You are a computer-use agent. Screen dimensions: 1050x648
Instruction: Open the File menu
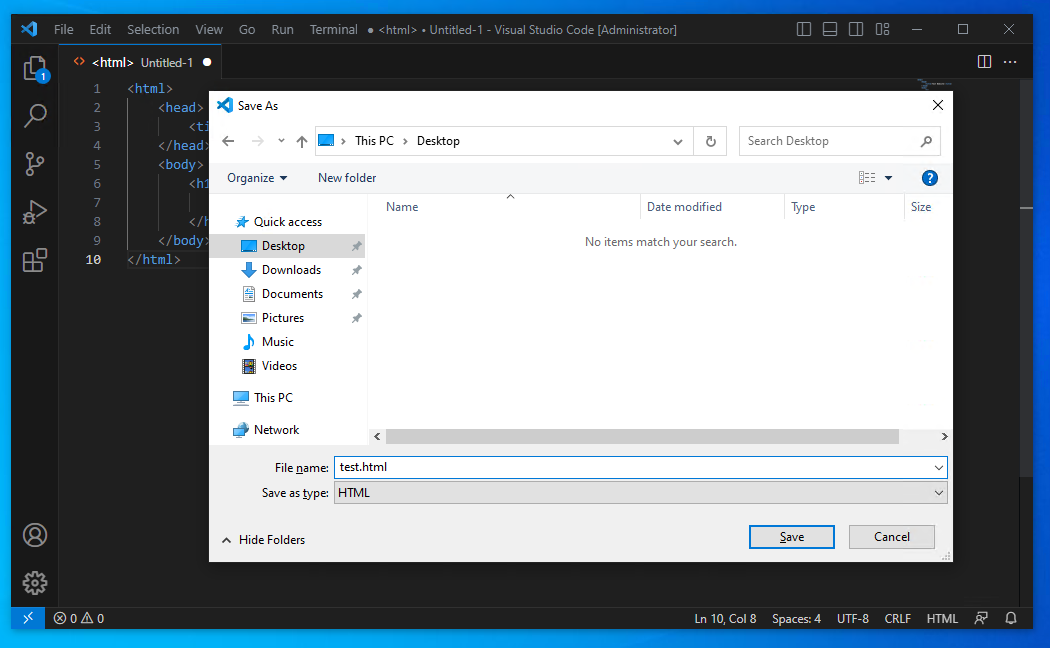64,29
